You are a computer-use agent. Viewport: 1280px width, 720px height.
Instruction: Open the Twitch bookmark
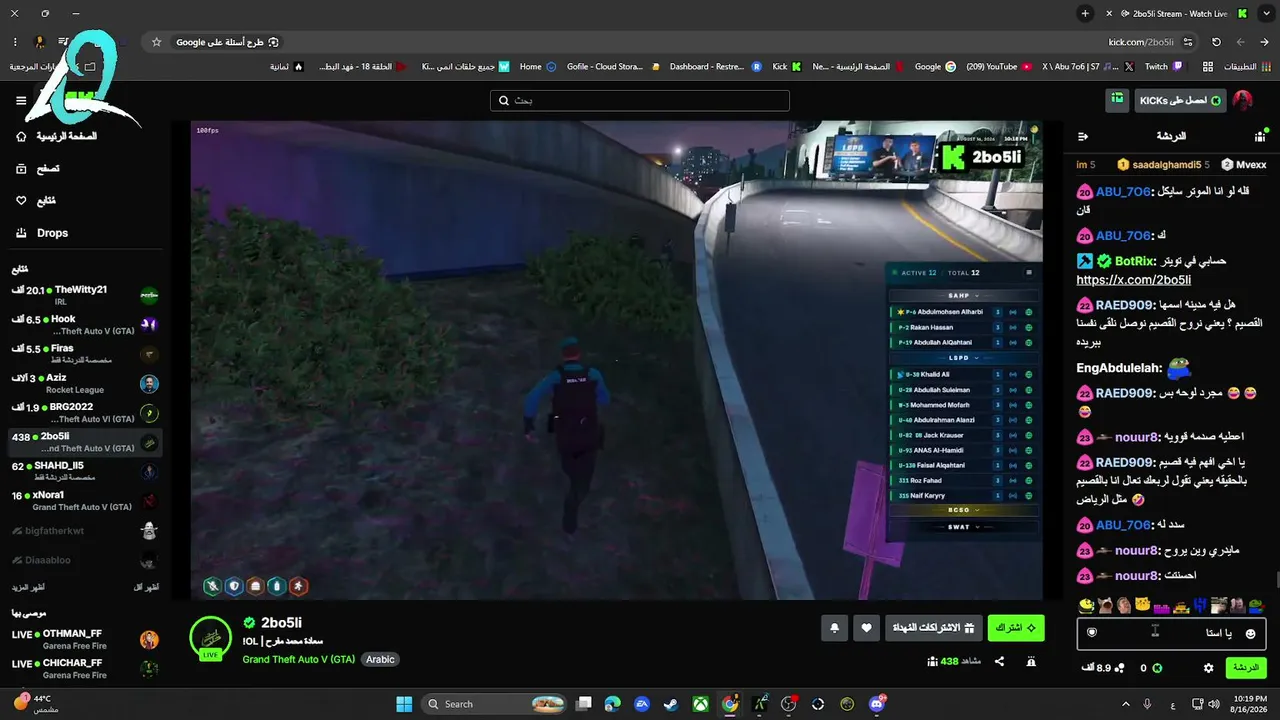click(x=1163, y=67)
